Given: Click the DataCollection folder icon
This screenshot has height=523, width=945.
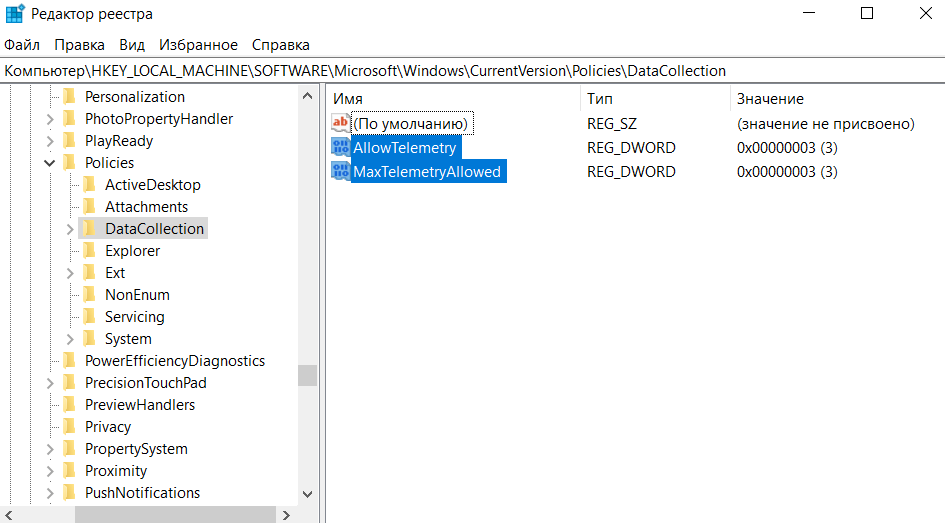Looking at the screenshot, I should pos(90,229).
